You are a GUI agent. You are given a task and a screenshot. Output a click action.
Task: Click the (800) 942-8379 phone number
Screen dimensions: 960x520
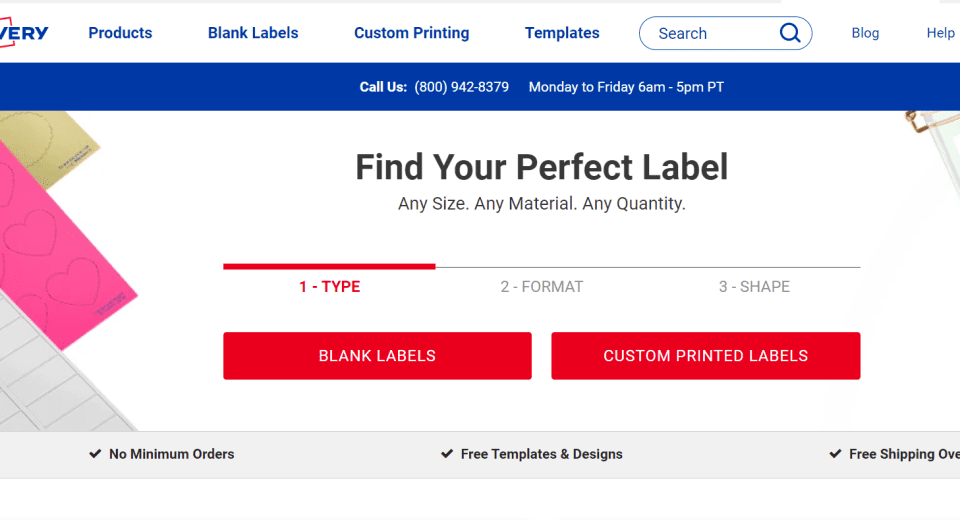461,87
